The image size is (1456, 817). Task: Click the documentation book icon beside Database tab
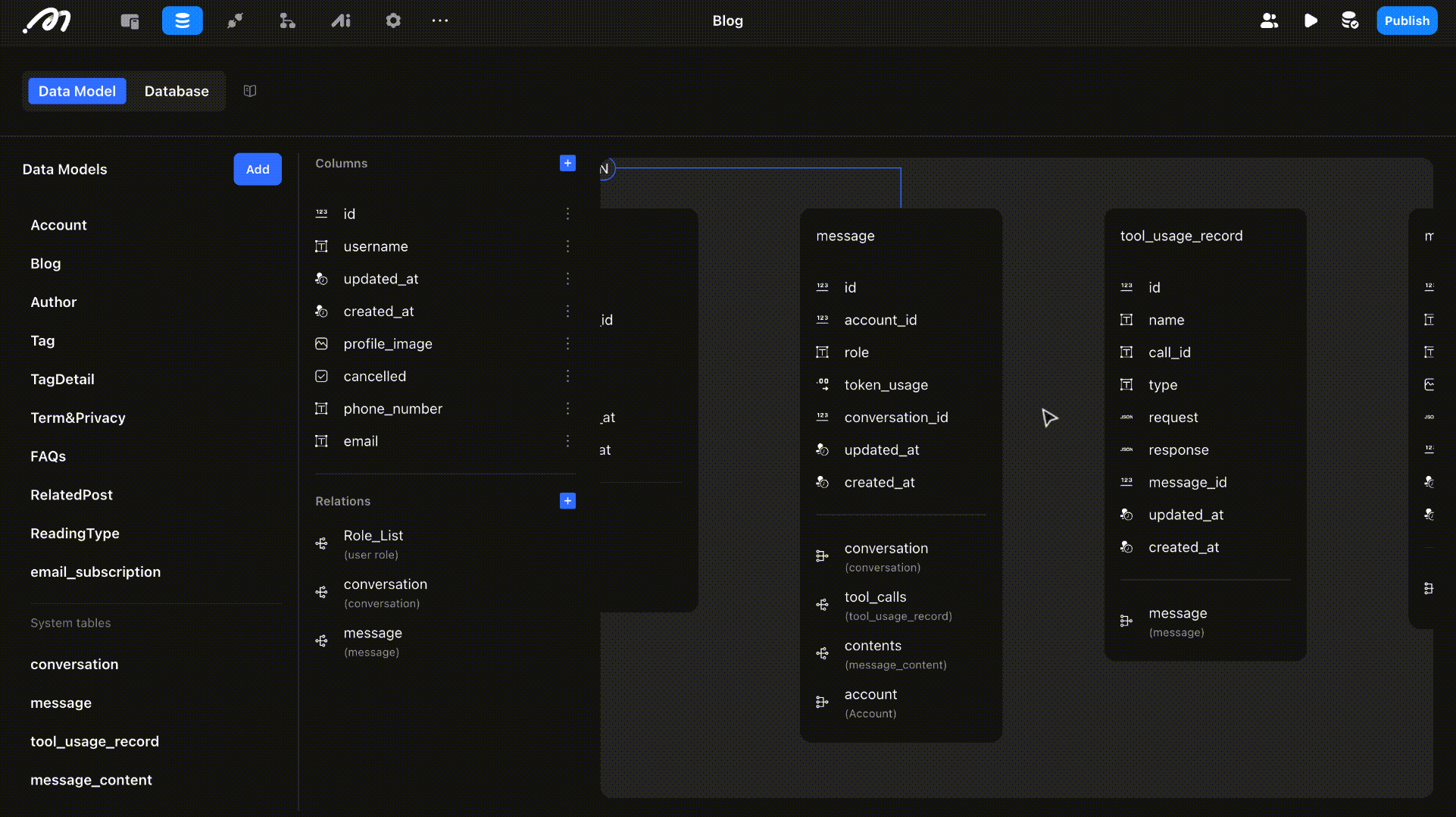pos(250,91)
